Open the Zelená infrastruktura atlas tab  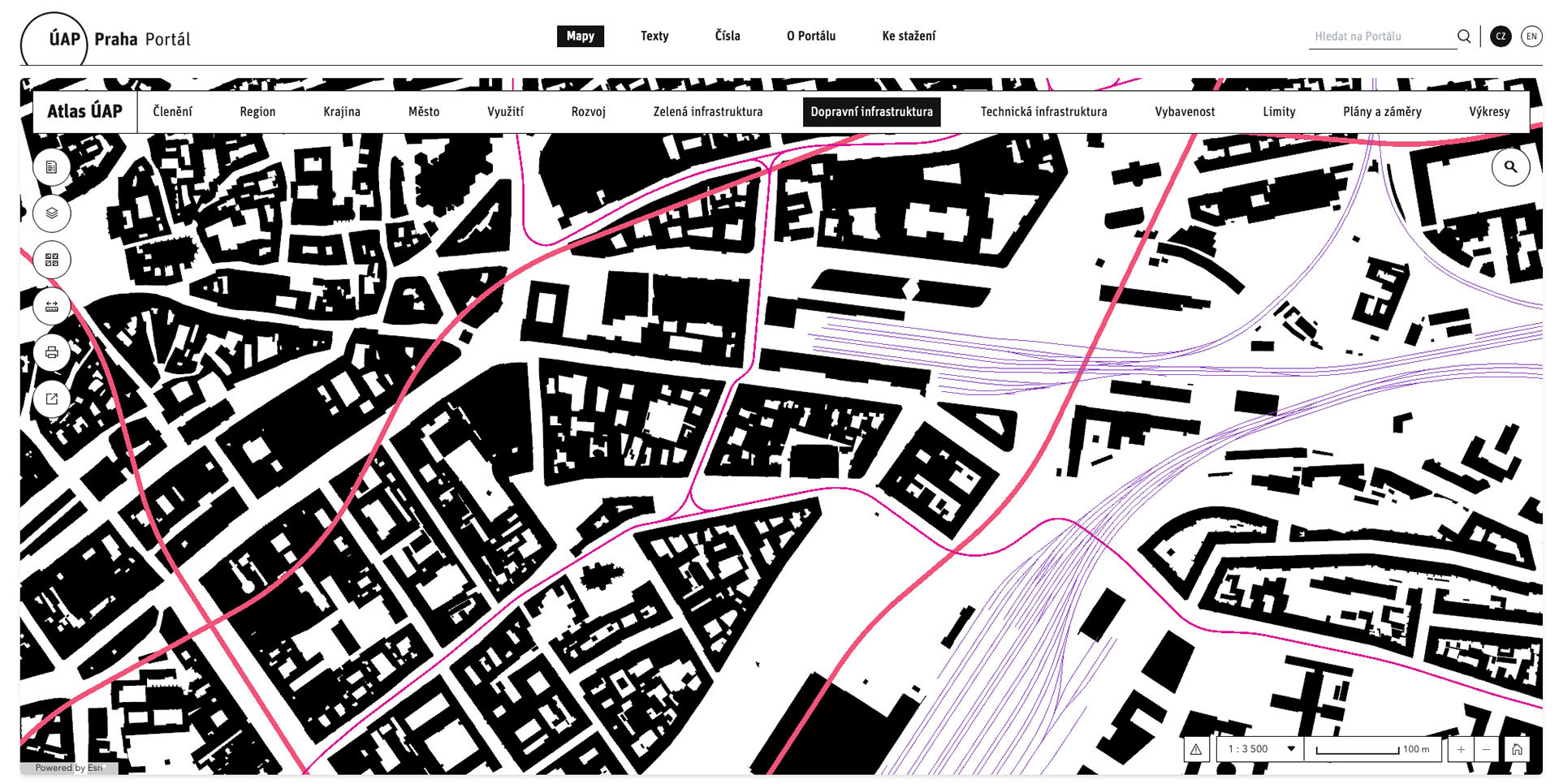pyautogui.click(x=707, y=112)
